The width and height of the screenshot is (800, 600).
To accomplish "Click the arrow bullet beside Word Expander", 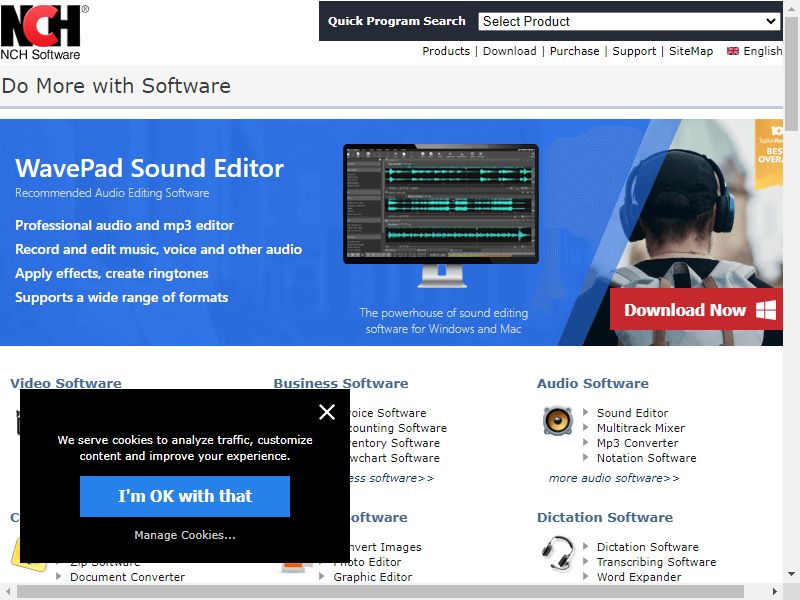I will (585, 577).
